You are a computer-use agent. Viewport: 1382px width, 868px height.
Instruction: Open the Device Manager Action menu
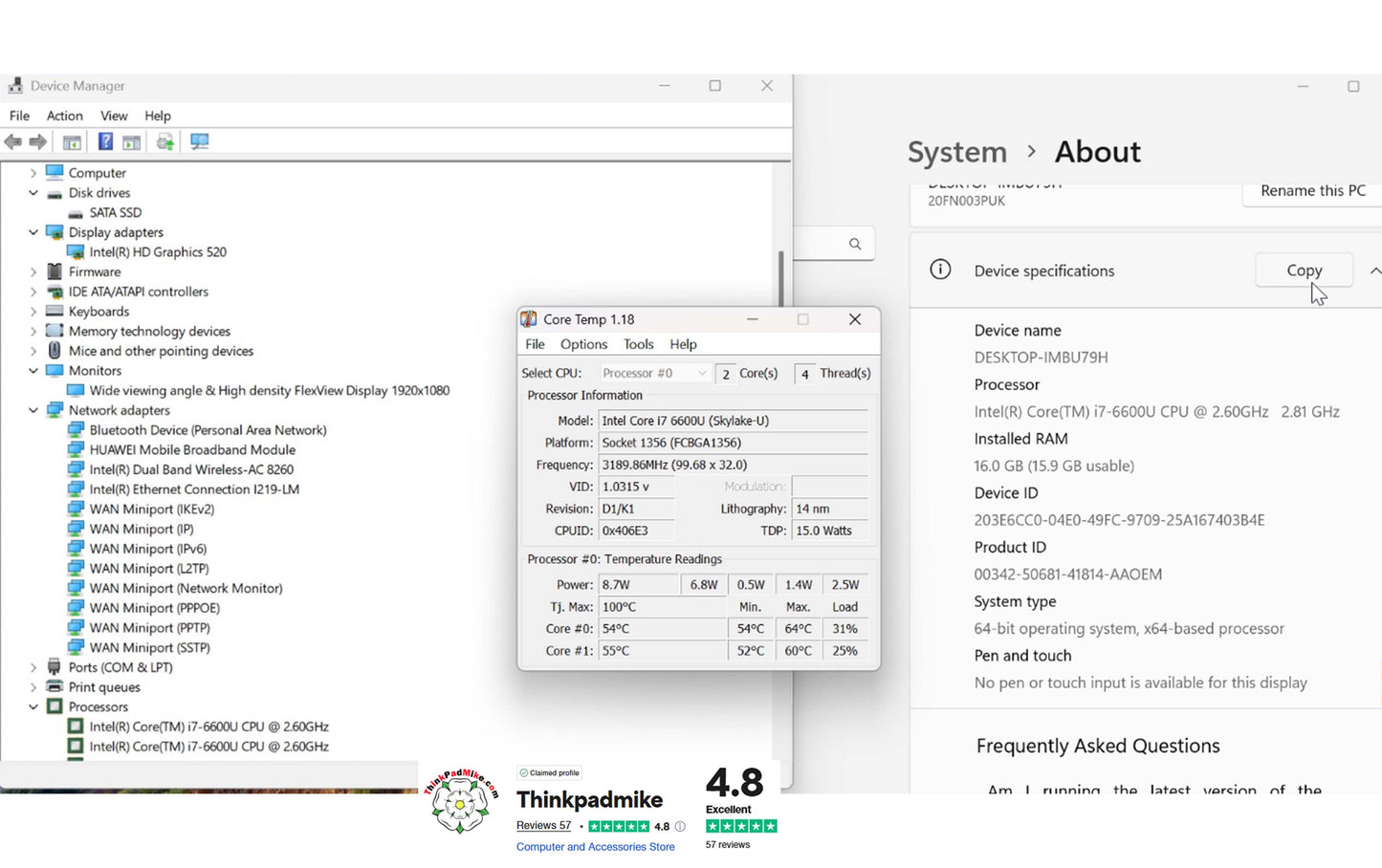pyautogui.click(x=65, y=116)
